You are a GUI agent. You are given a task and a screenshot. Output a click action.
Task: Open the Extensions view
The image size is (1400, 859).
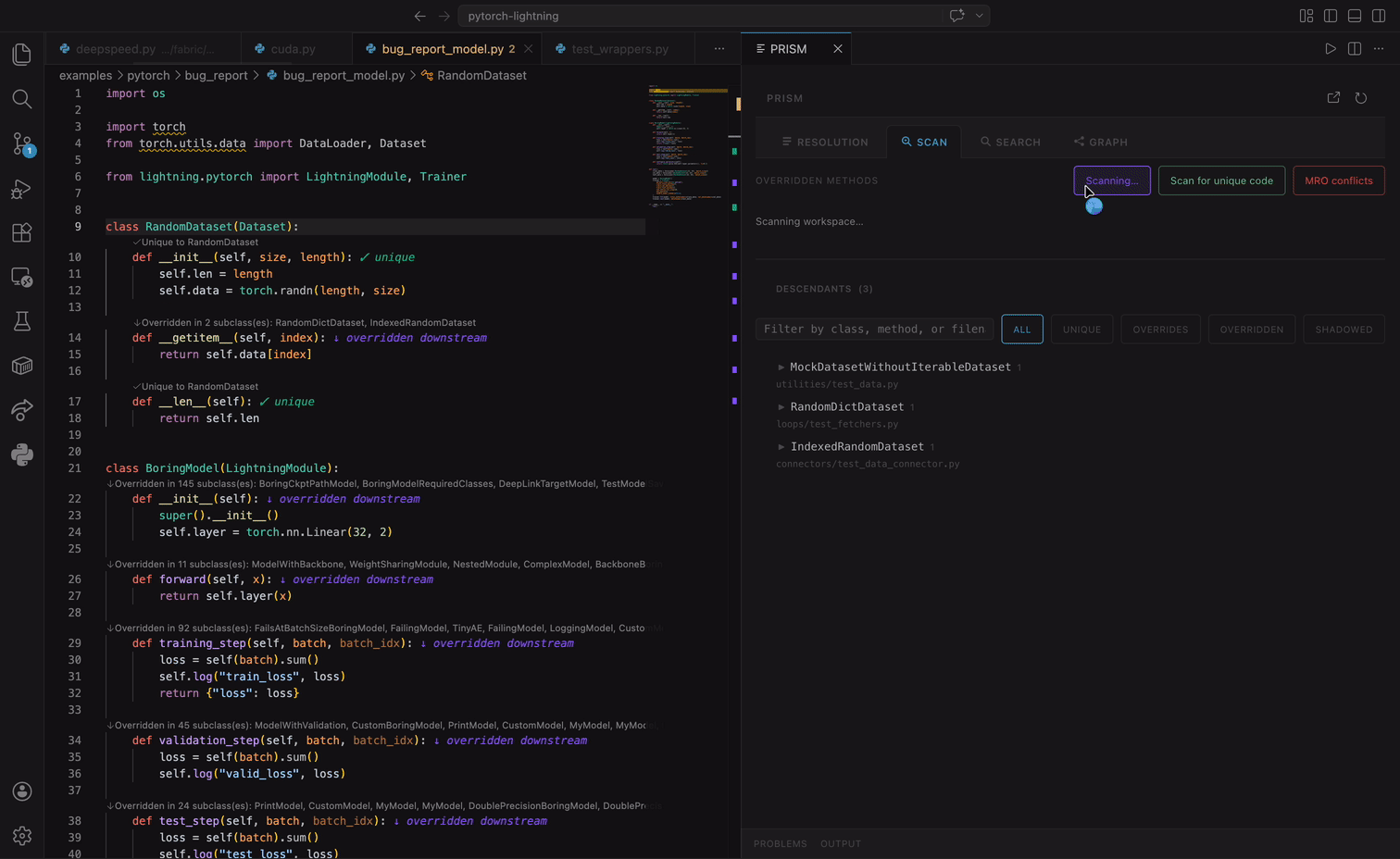tap(22, 233)
